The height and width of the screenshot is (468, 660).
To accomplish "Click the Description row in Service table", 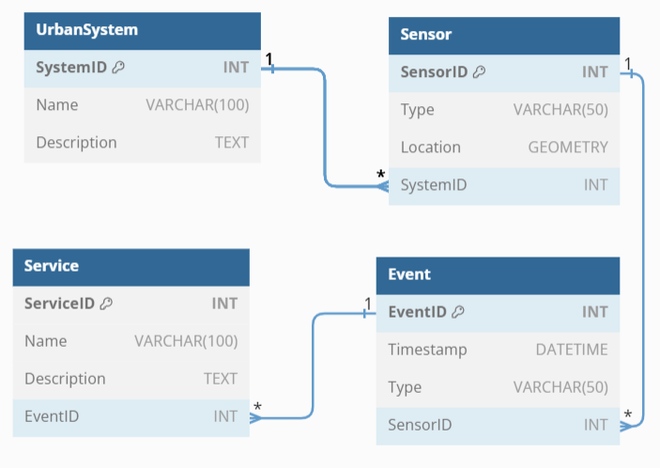I will (130, 379).
